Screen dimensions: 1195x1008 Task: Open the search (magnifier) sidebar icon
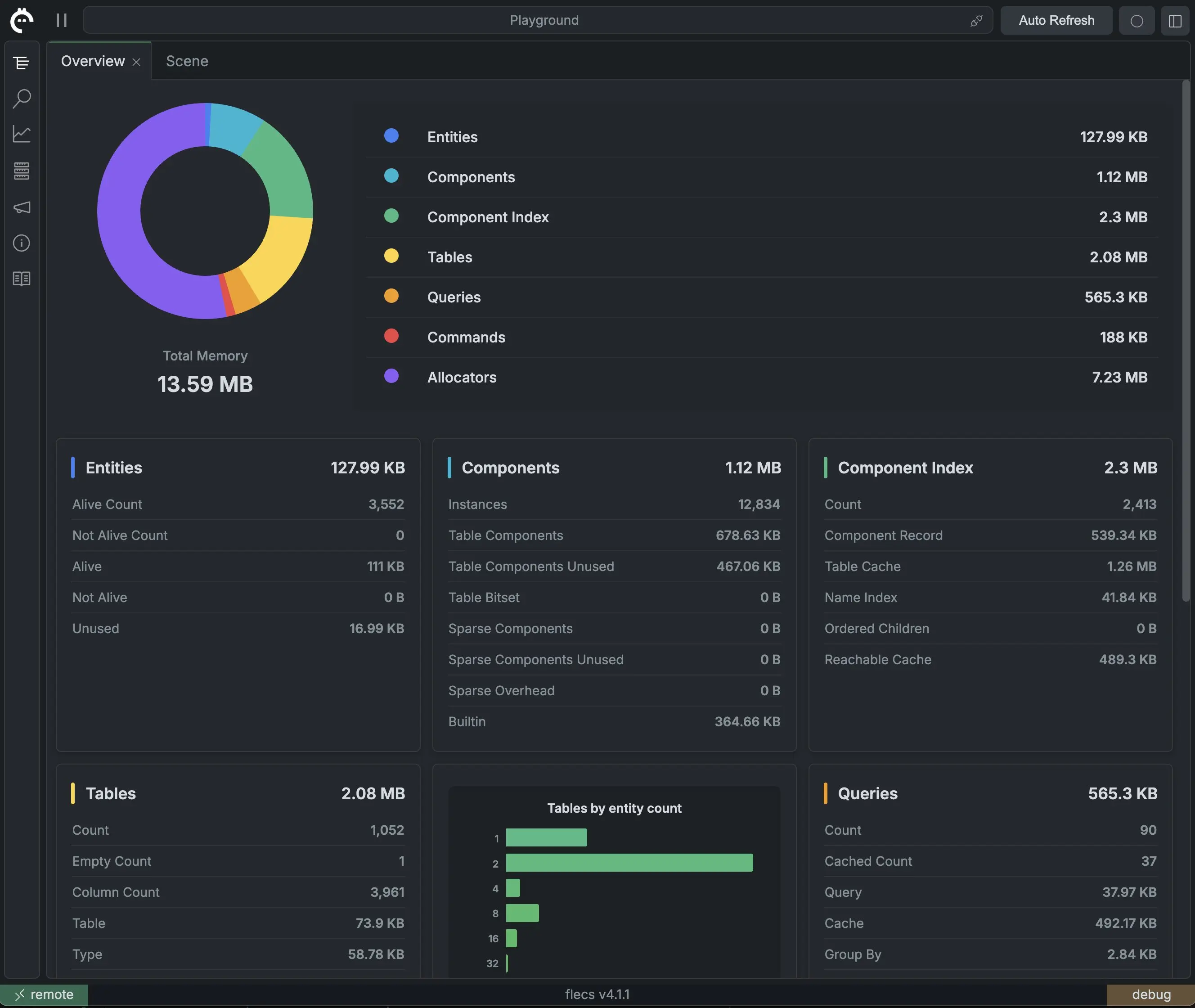click(x=22, y=98)
